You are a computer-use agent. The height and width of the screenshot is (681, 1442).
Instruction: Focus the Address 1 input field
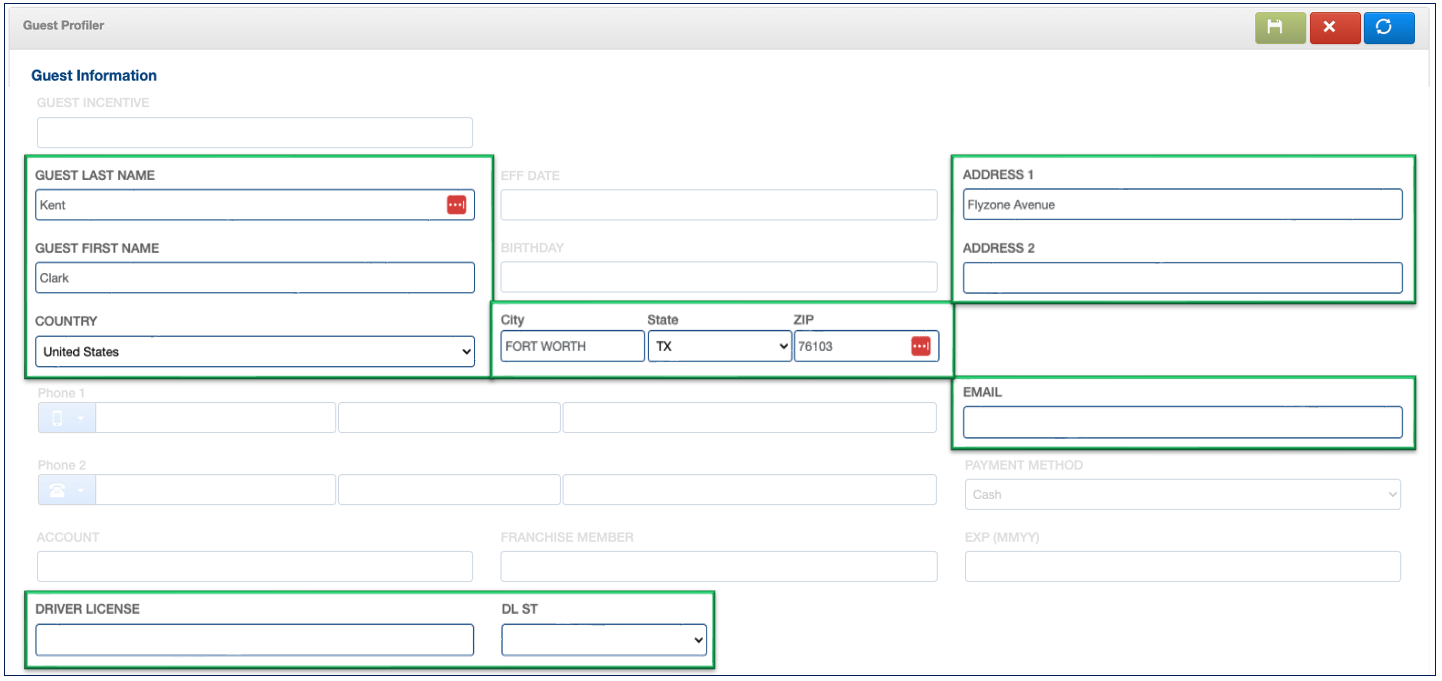(1182, 205)
